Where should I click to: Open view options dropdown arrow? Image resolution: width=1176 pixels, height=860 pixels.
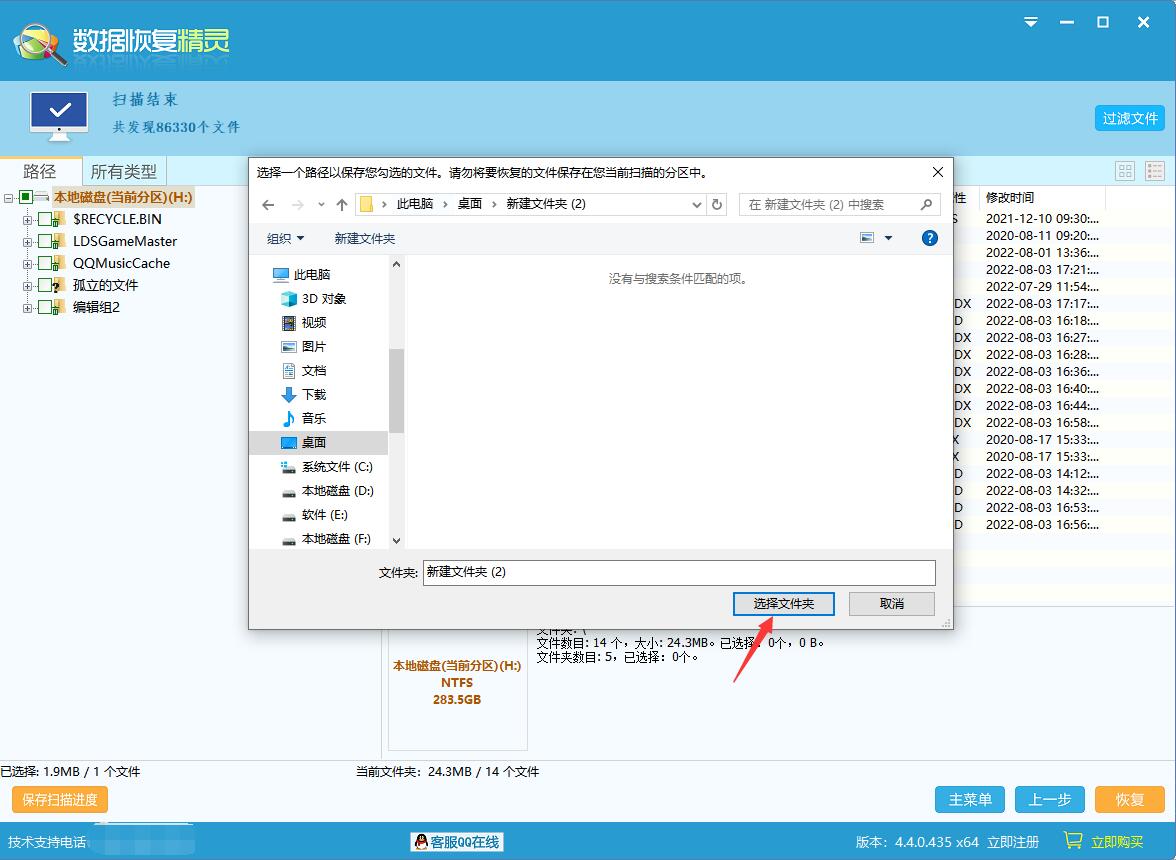(888, 238)
